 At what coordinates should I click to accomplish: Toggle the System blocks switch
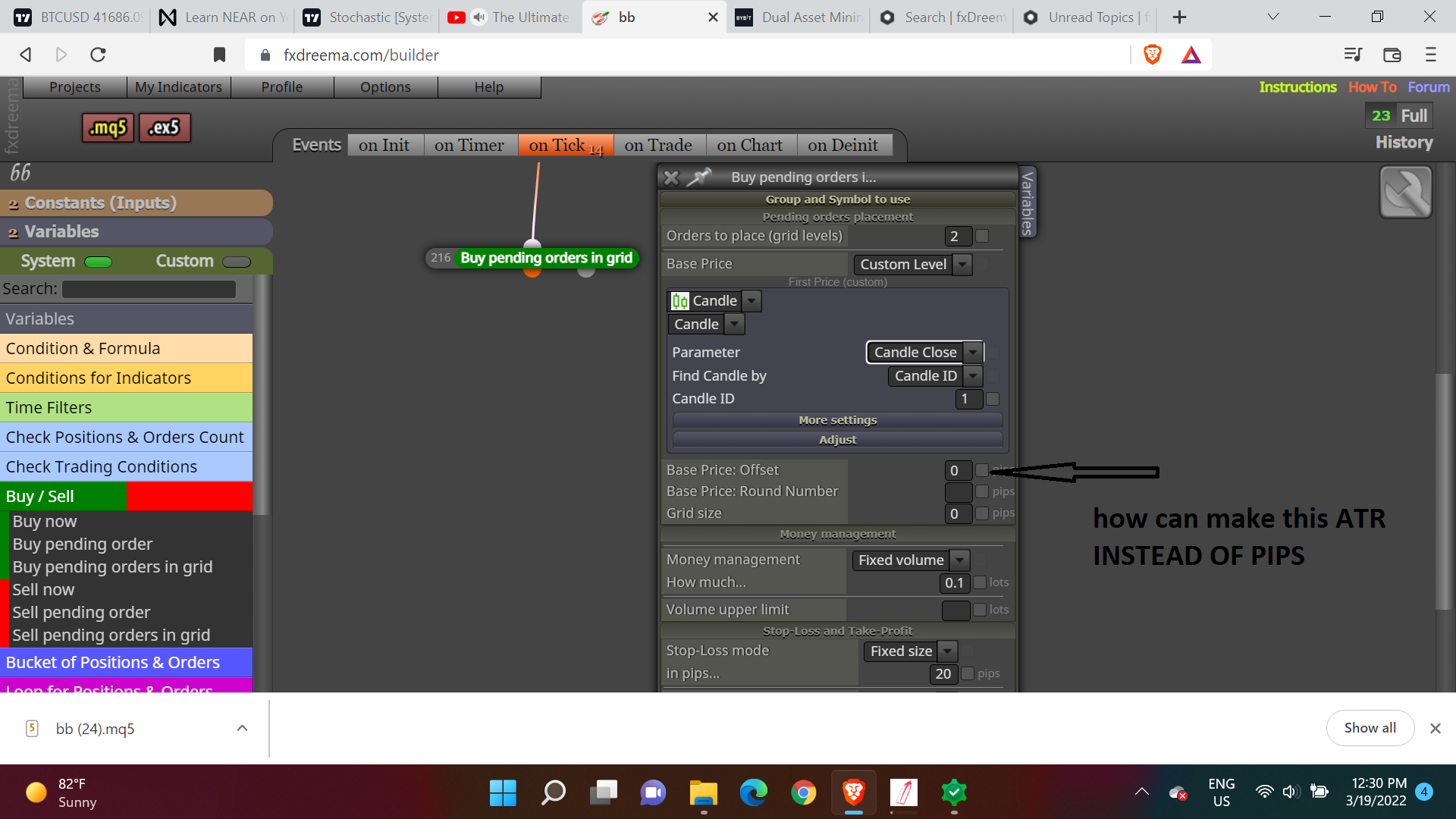coord(99,262)
